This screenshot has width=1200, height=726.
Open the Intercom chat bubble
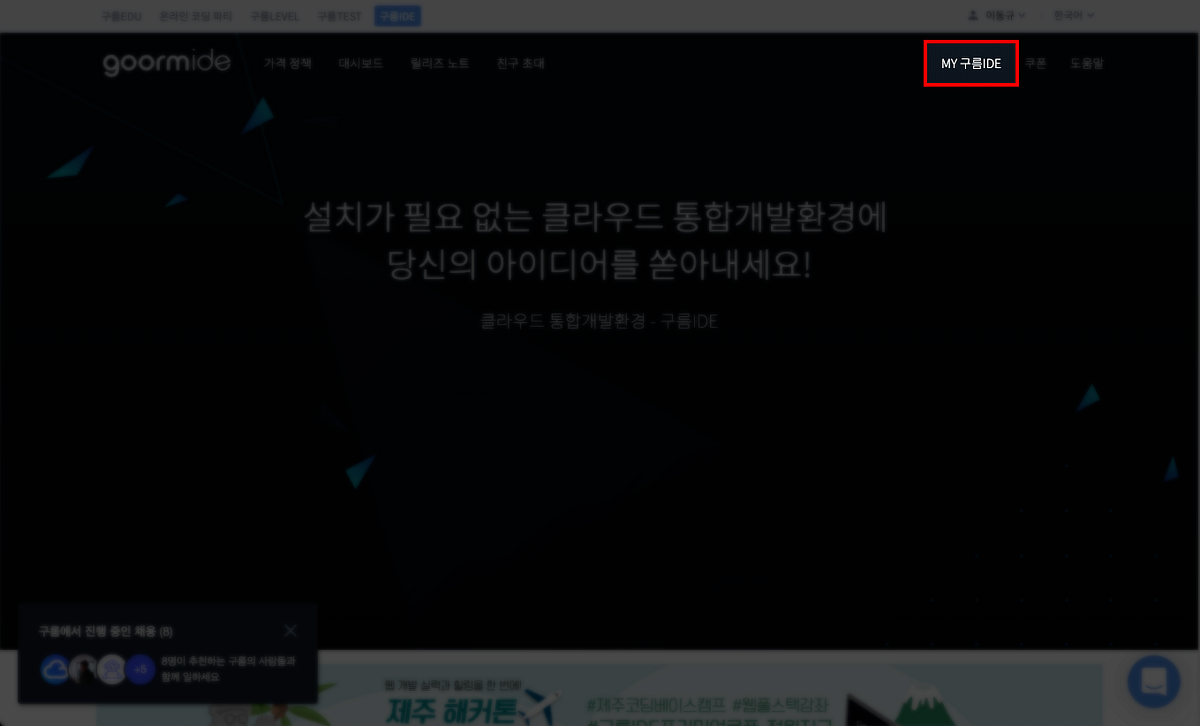pyautogui.click(x=1153, y=681)
